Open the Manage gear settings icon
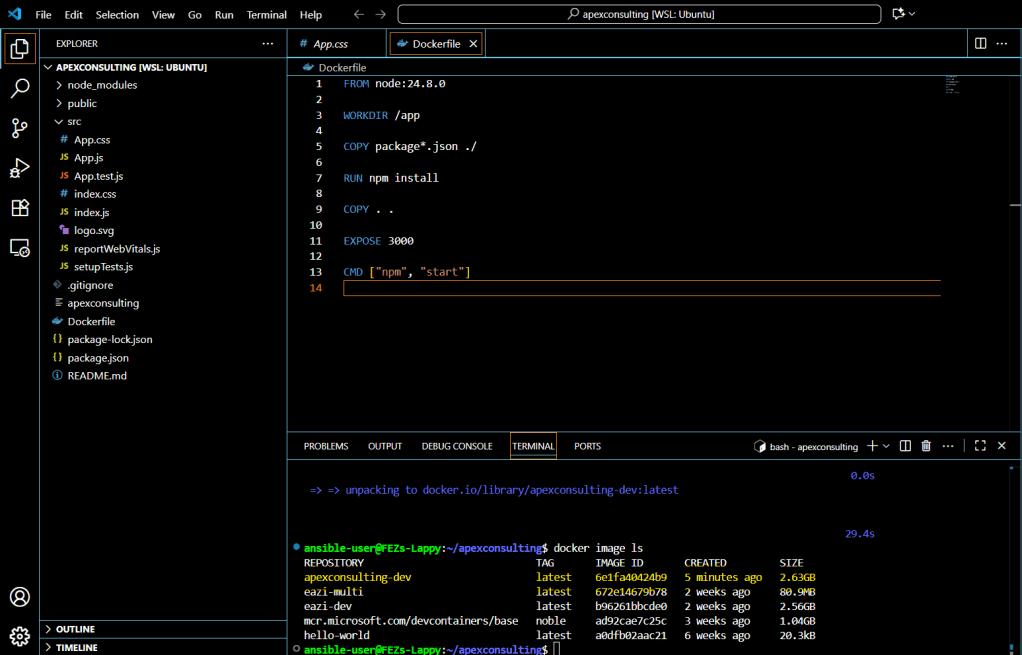This screenshot has width=1022, height=655. tap(20, 636)
